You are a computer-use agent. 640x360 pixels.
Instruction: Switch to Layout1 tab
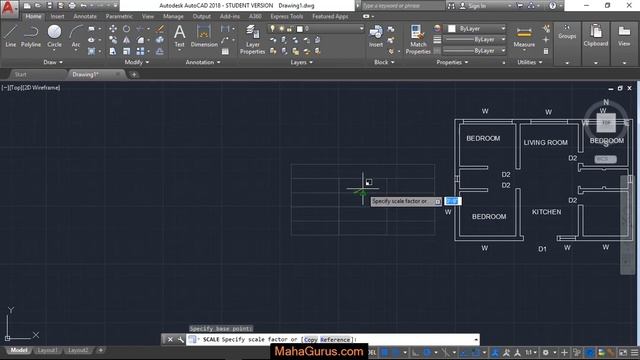tap(47, 350)
